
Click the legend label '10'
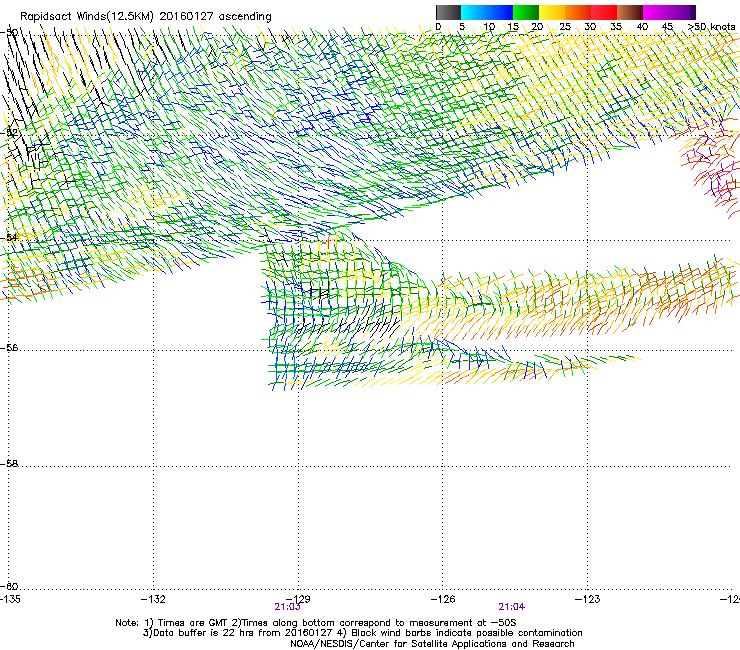489,27
